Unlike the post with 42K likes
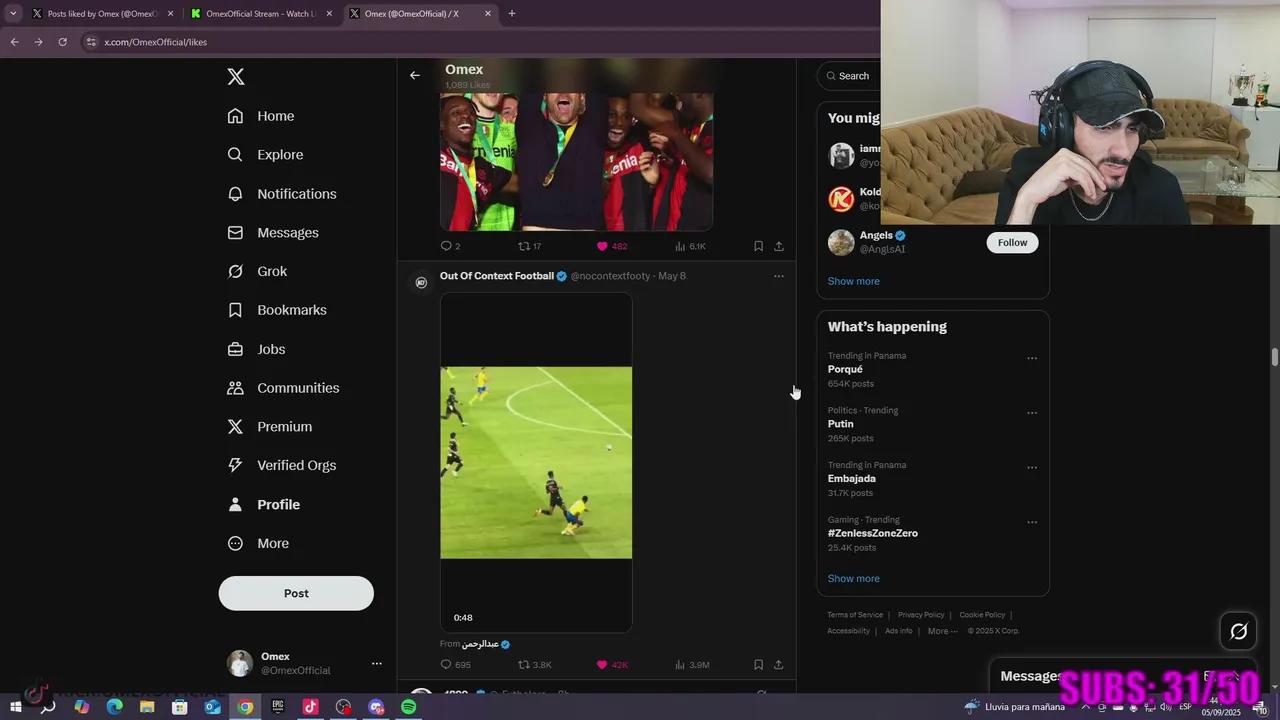Image resolution: width=1280 pixels, height=720 pixels. point(612,665)
